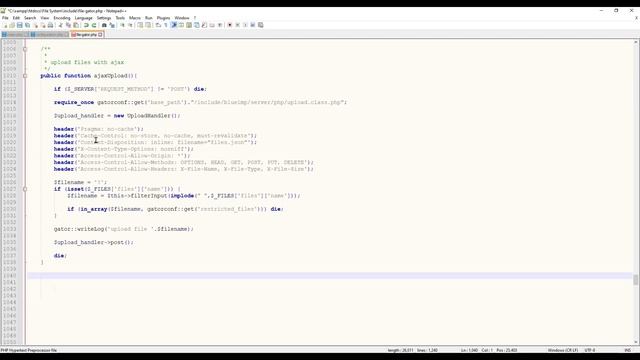Open the Plugins menu
Image resolution: width=640 pixels, height=360 pixels.
[x=163, y=18]
